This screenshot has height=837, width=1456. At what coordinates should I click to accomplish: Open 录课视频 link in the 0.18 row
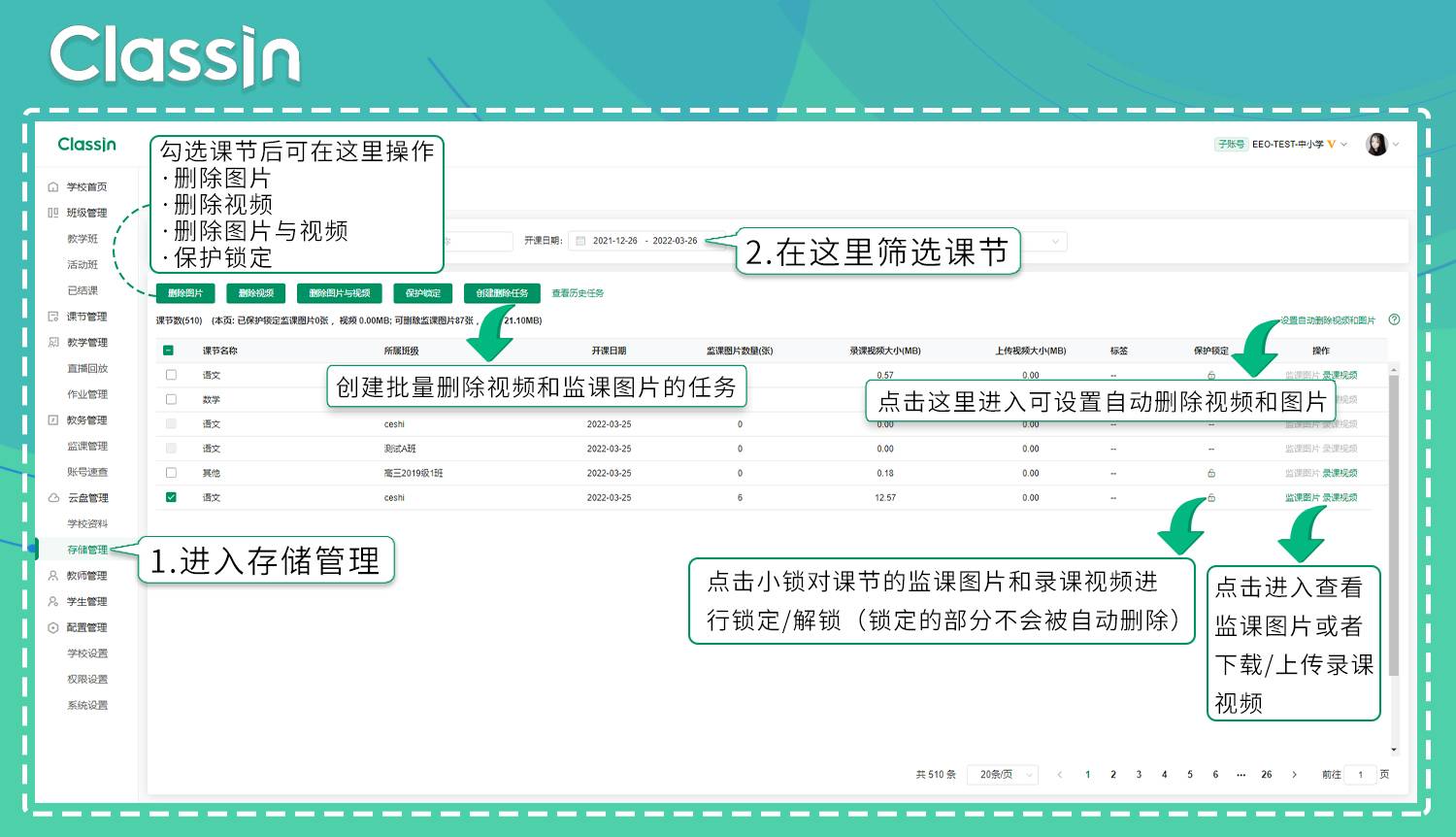click(x=1340, y=473)
